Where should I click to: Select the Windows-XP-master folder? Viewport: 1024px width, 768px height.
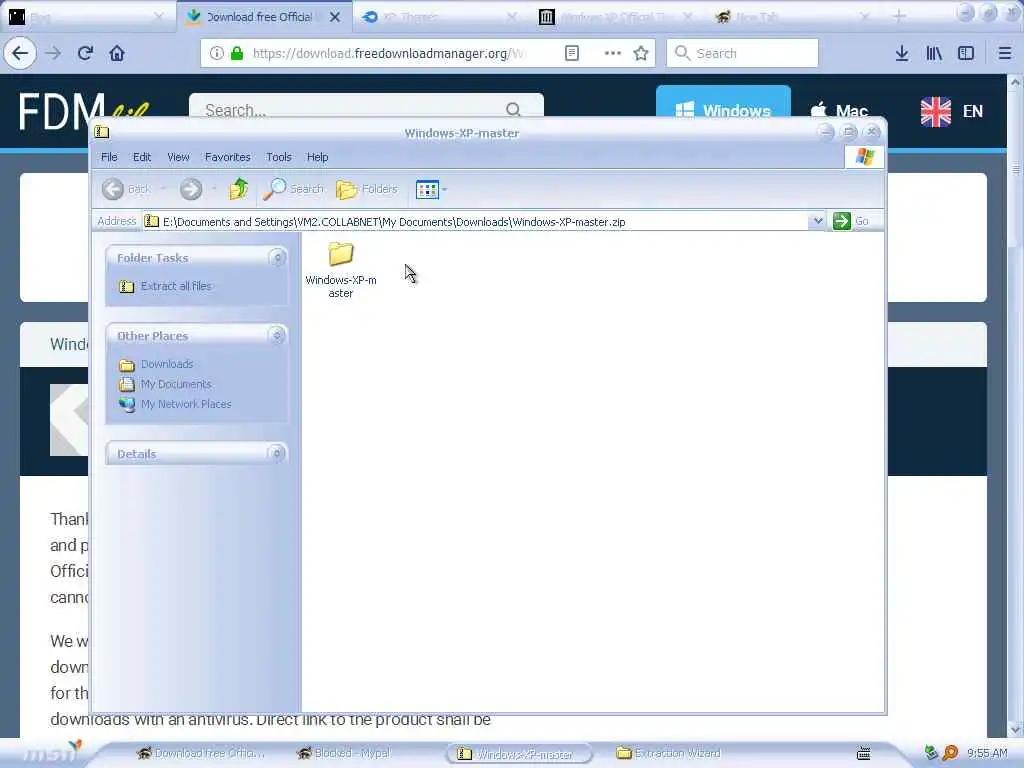pos(341,269)
